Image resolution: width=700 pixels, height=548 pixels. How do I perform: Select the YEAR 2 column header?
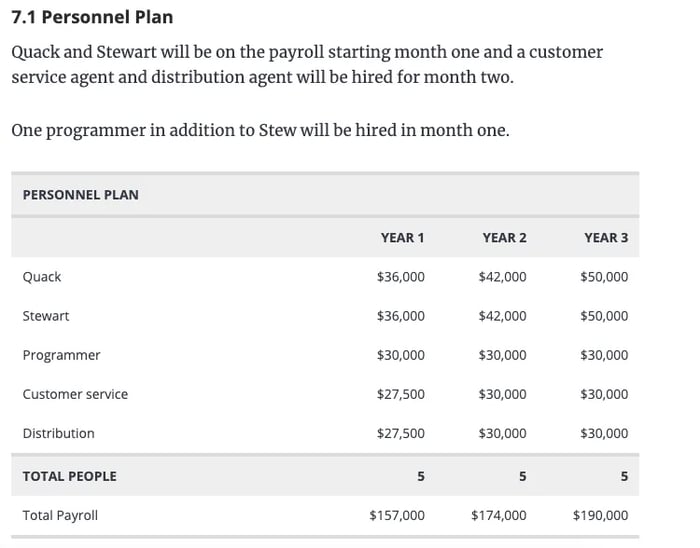(504, 237)
